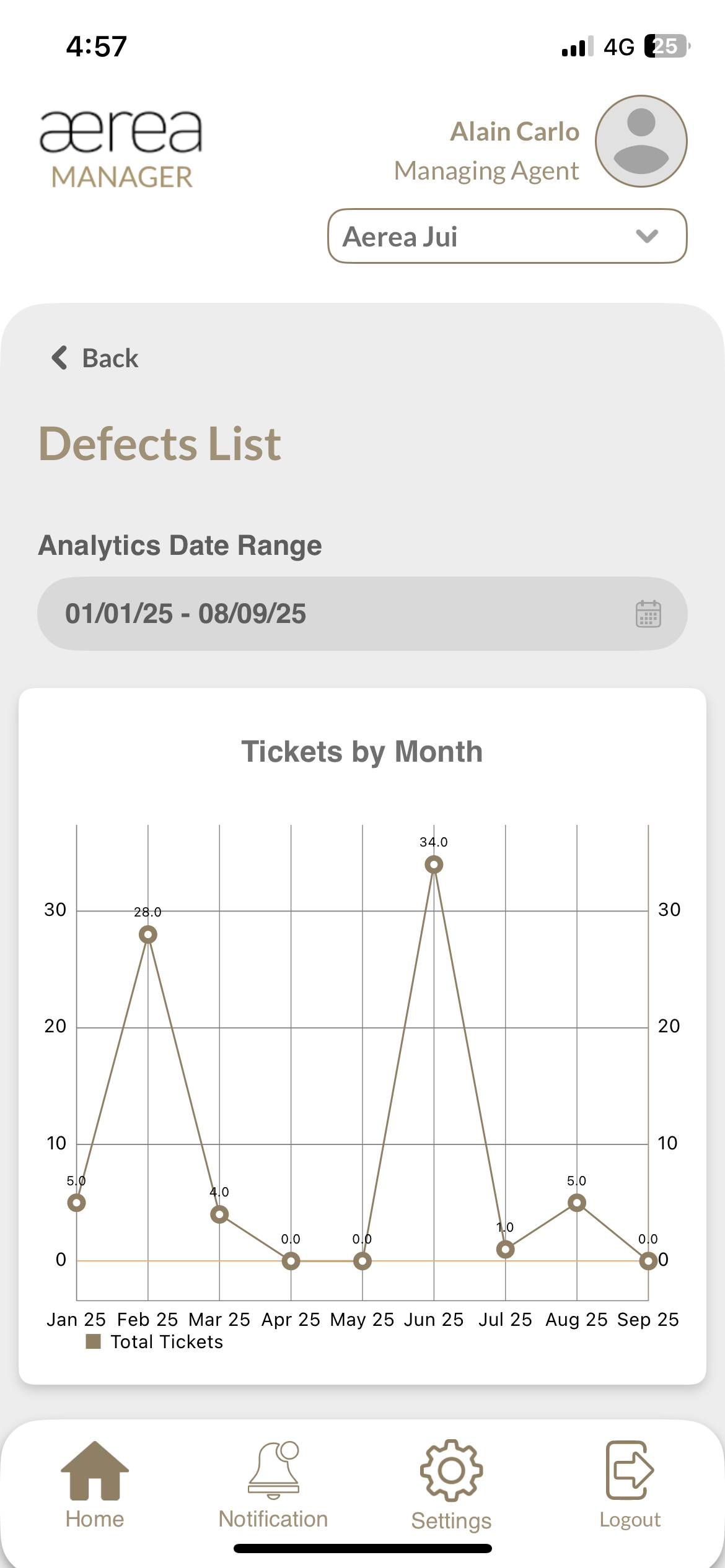This screenshot has width=725, height=1568.
Task: Select the Mar 25 data point of 4.0
Action: (219, 1214)
